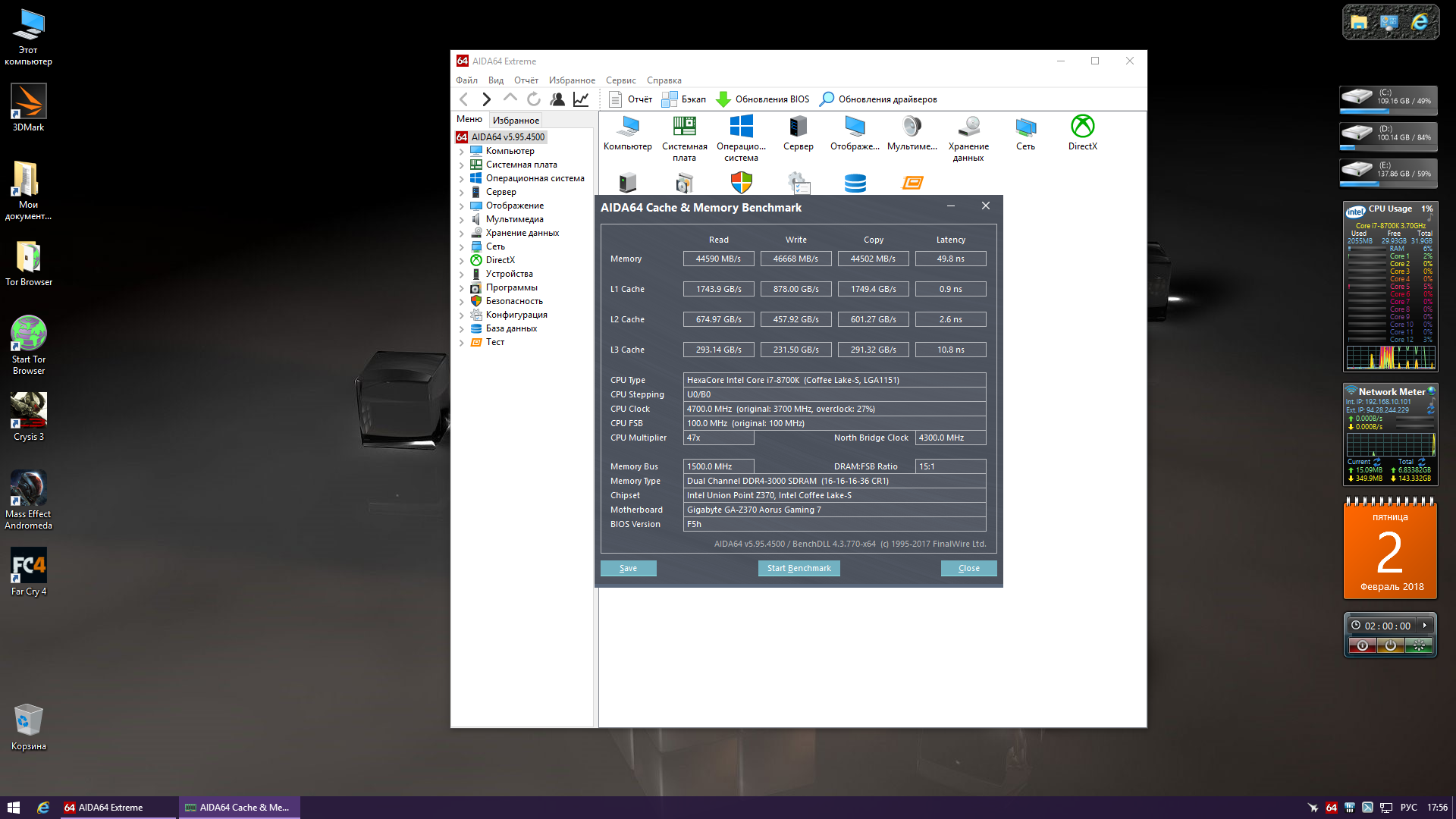
Task: Open the Сервис menu
Action: coord(620,80)
